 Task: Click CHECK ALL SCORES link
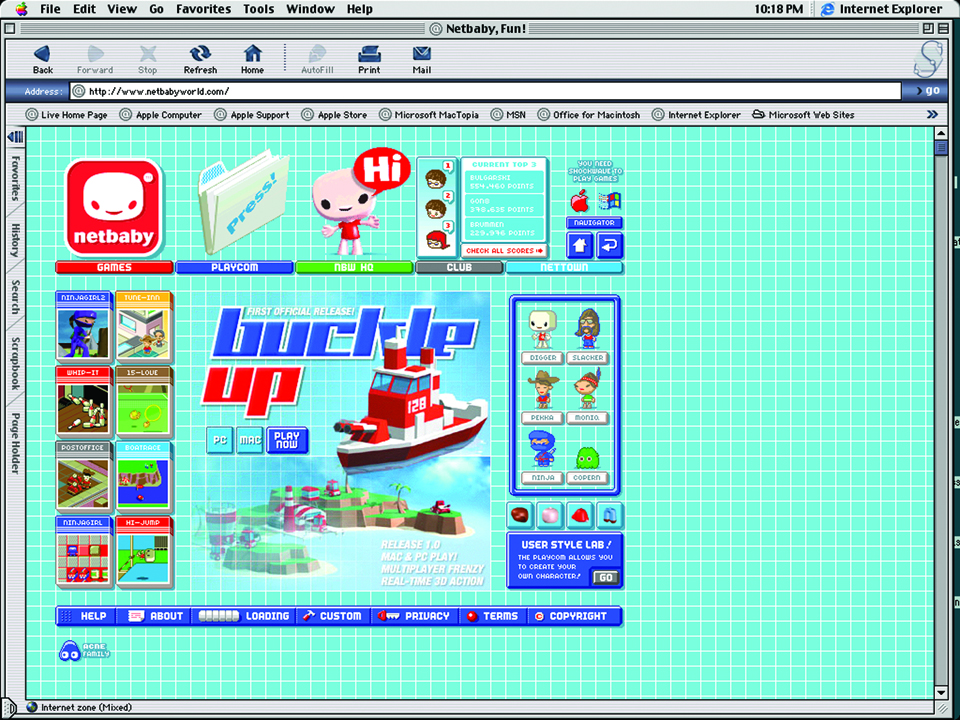pyautogui.click(x=504, y=250)
